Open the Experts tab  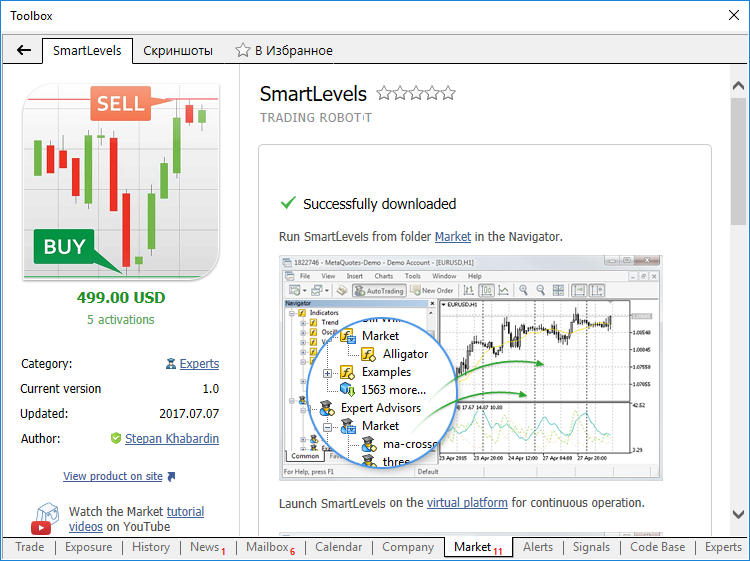[723, 547]
